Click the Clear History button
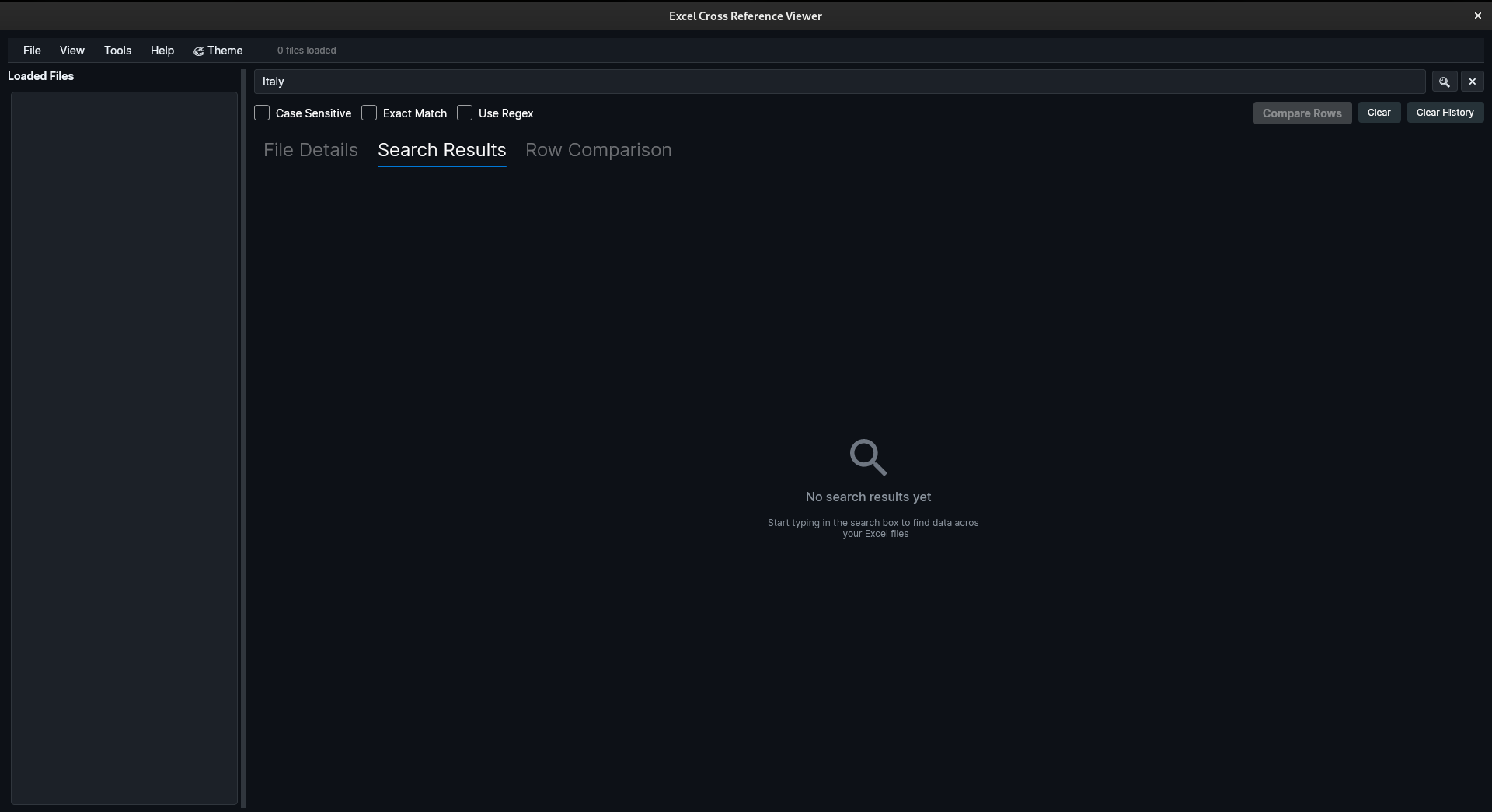 (1445, 113)
